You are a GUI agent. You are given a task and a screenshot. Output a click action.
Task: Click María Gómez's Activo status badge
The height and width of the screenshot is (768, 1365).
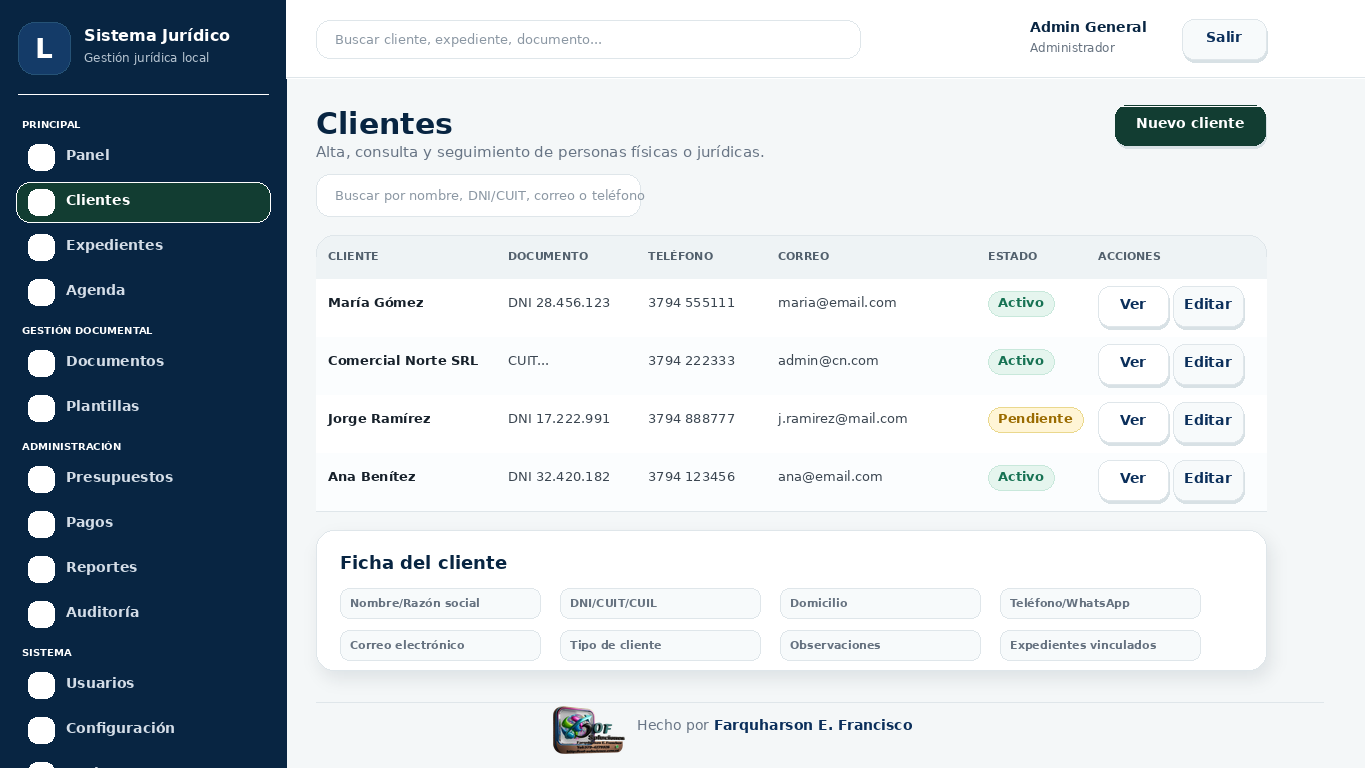pos(1021,303)
